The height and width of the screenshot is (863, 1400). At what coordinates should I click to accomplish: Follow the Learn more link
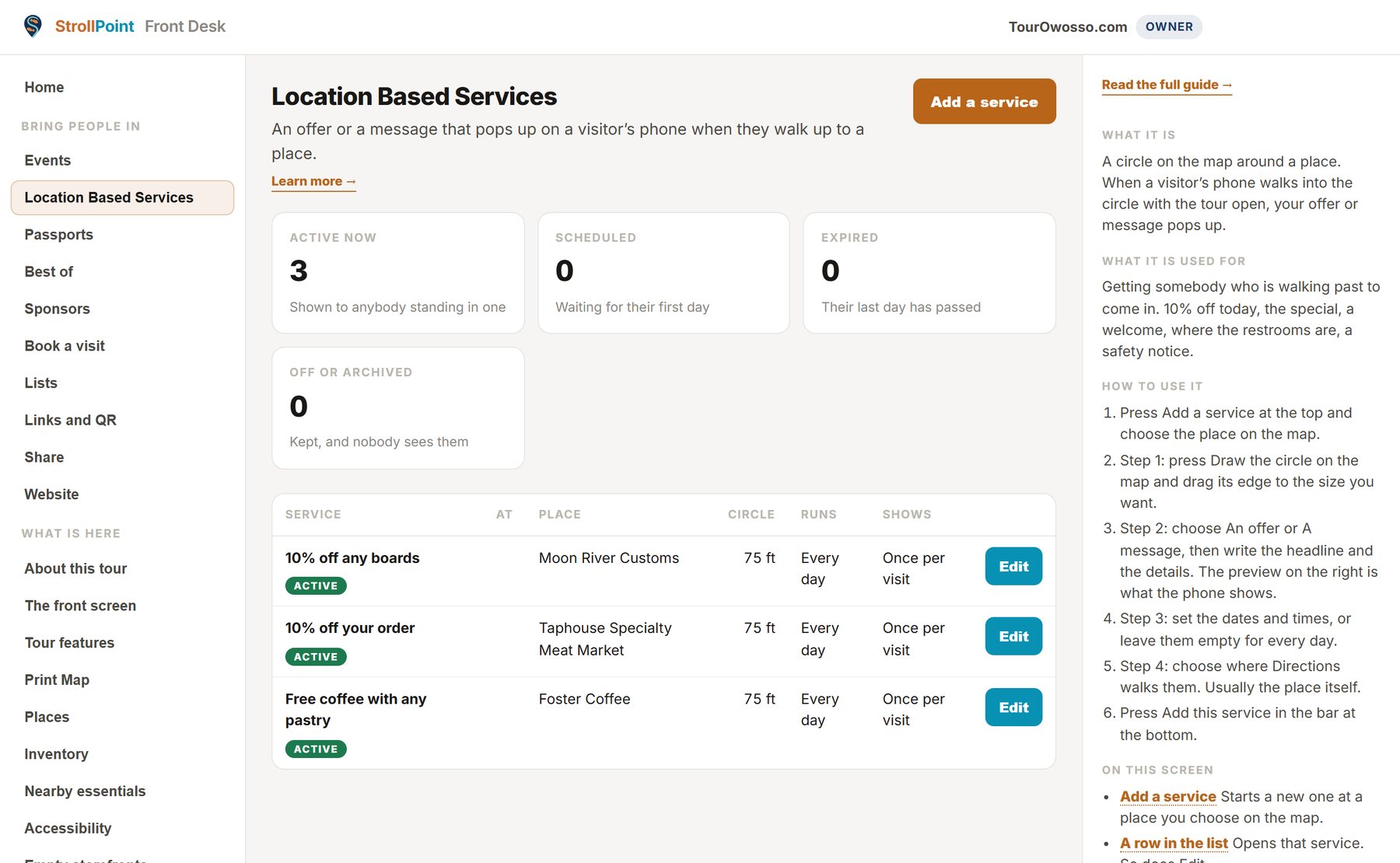tap(313, 181)
